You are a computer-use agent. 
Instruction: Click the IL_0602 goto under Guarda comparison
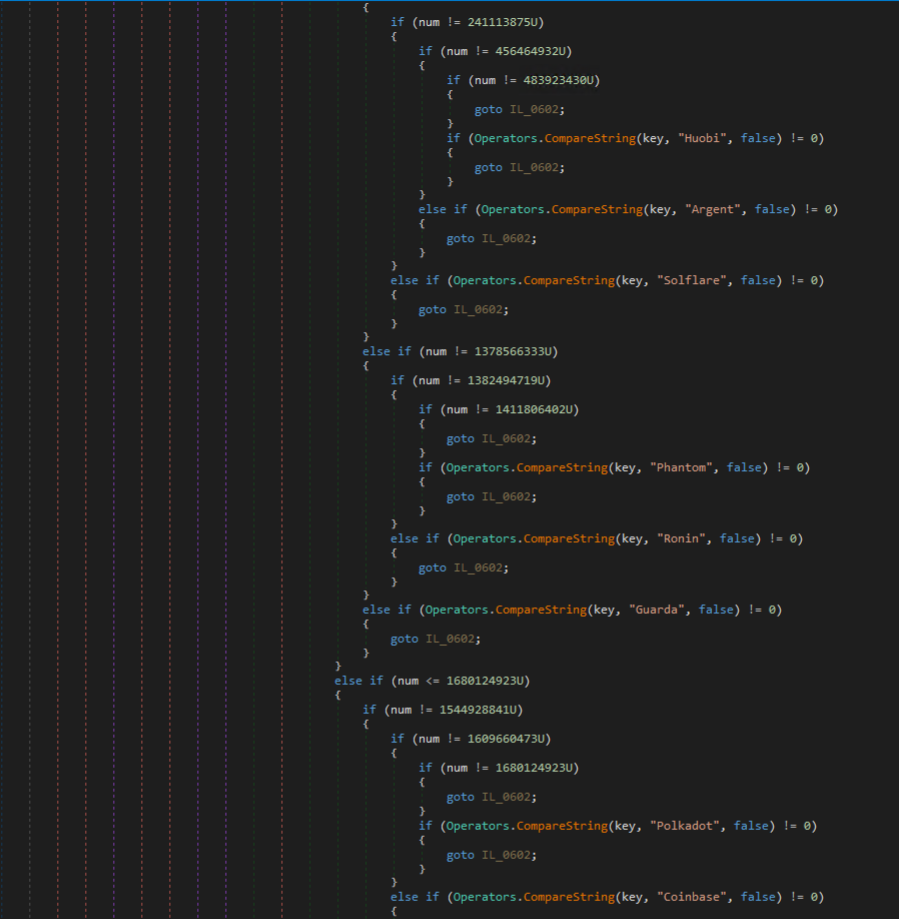450,639
